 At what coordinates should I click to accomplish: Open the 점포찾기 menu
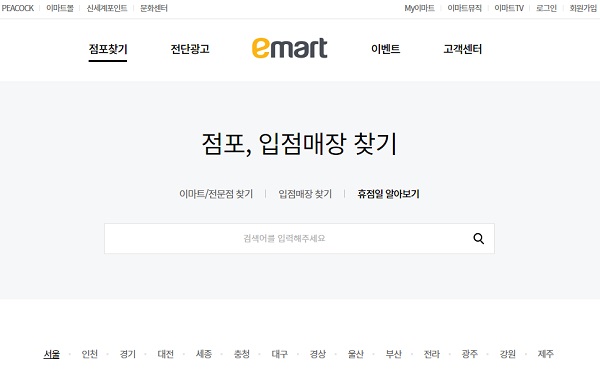(x=108, y=49)
